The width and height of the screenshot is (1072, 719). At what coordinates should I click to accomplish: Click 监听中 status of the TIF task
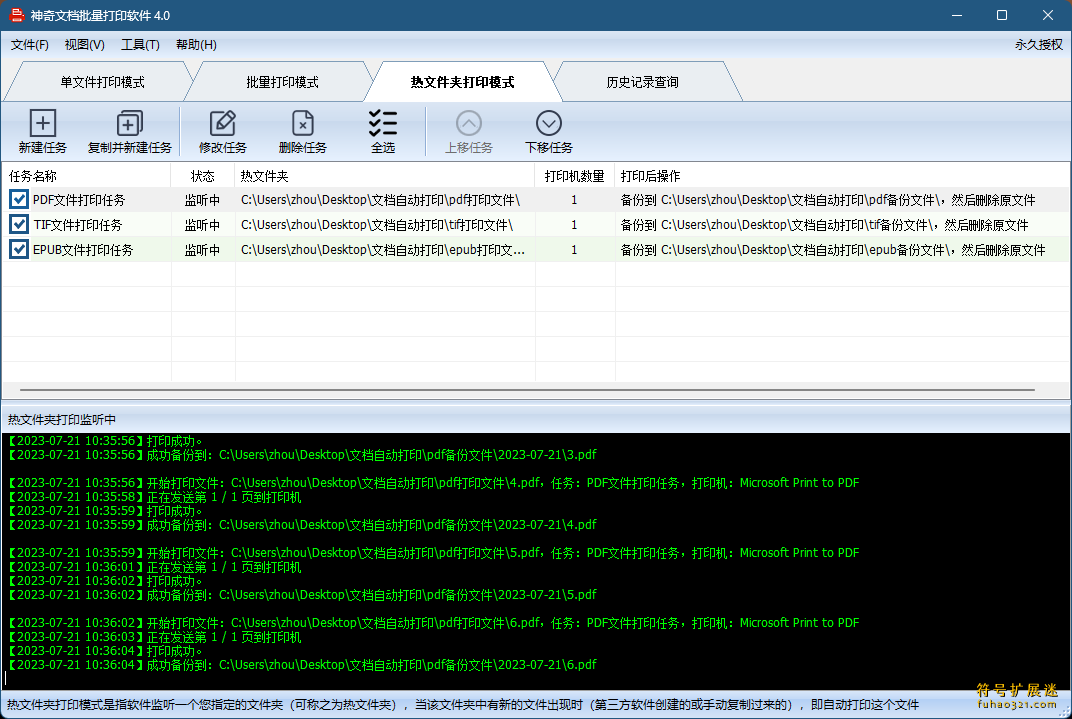pos(202,224)
